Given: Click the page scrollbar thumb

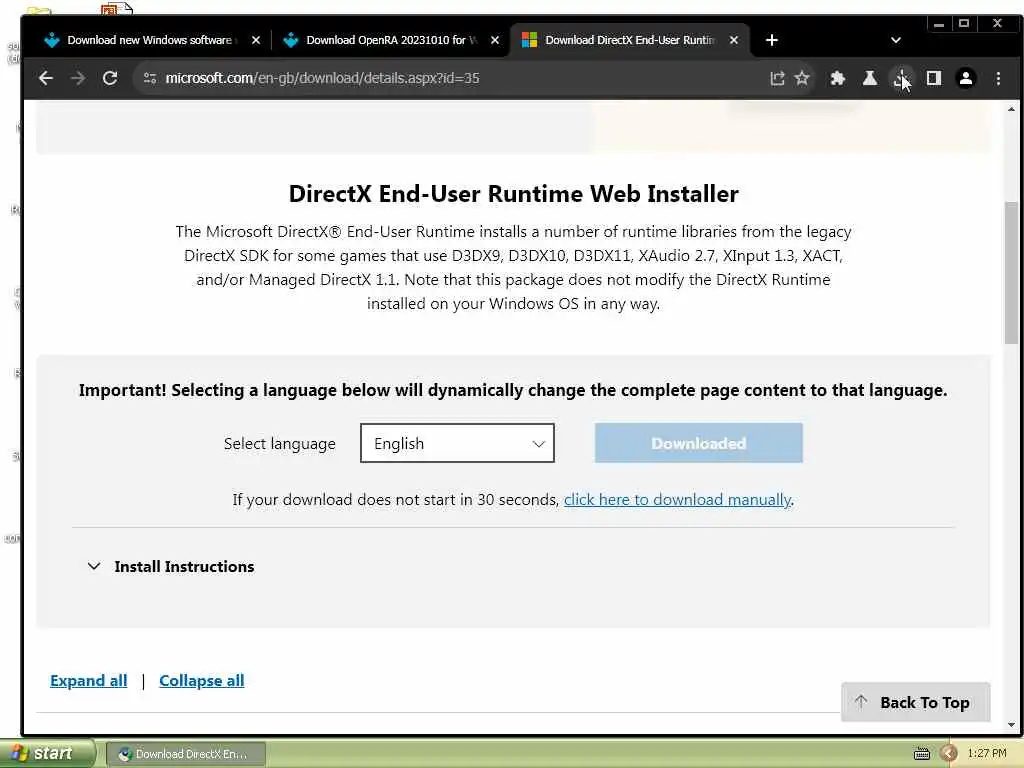Looking at the screenshot, I should [1011, 272].
